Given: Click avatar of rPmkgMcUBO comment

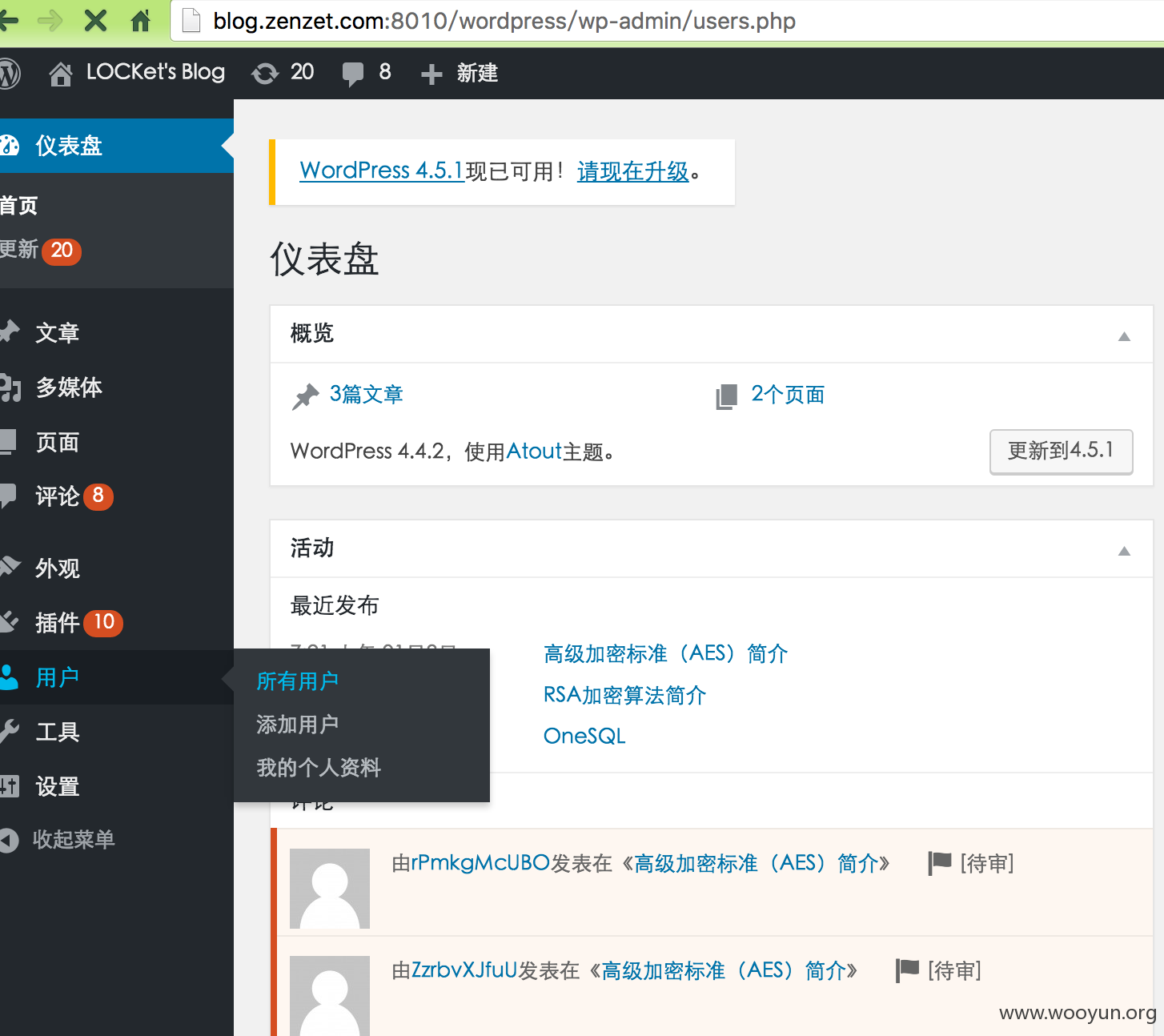Looking at the screenshot, I should [330, 889].
